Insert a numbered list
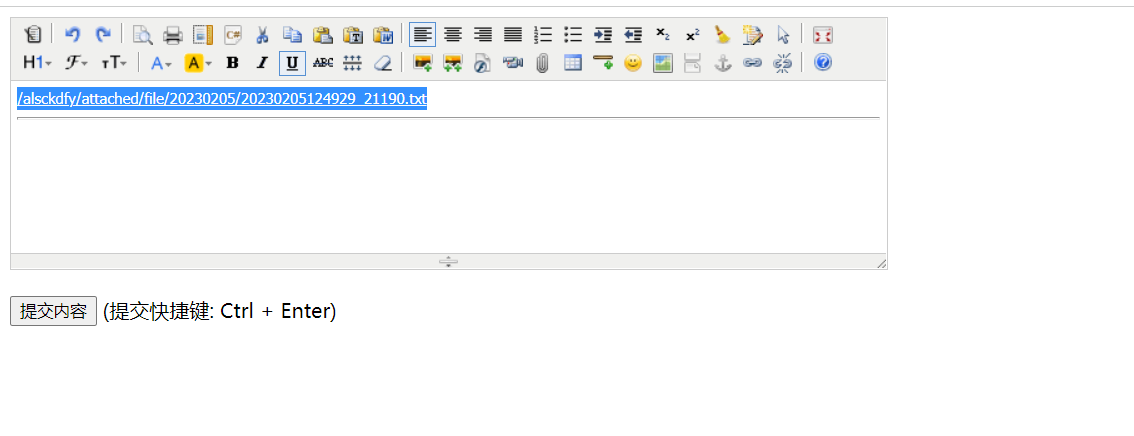The width and height of the screenshot is (1134, 436). (x=542, y=35)
